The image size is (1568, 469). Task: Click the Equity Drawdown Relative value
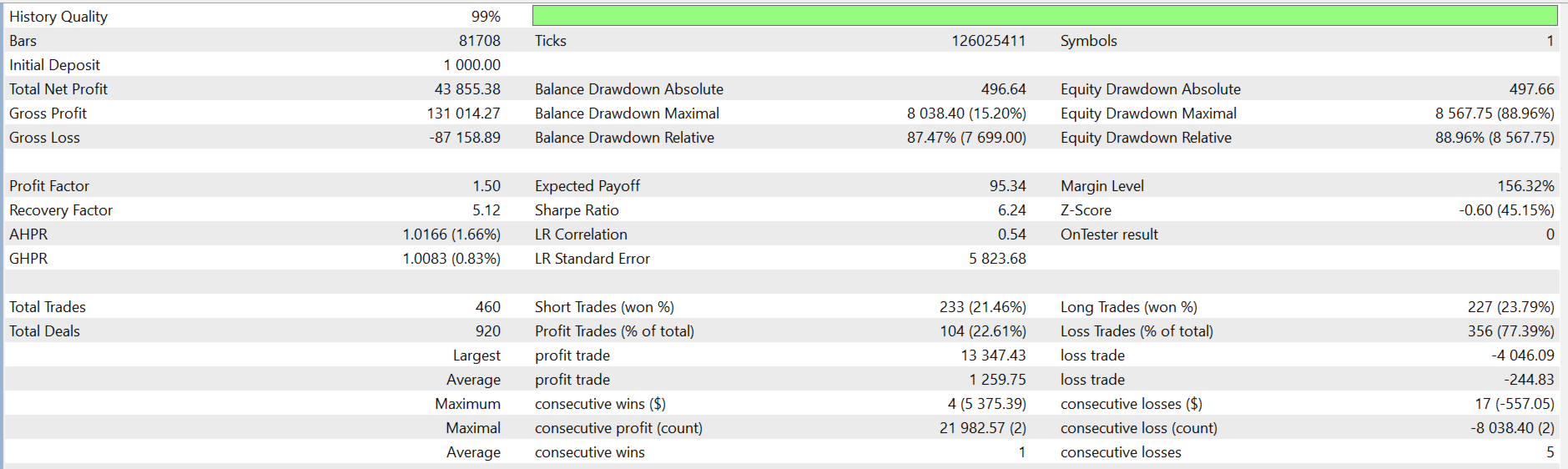pyautogui.click(x=1494, y=138)
